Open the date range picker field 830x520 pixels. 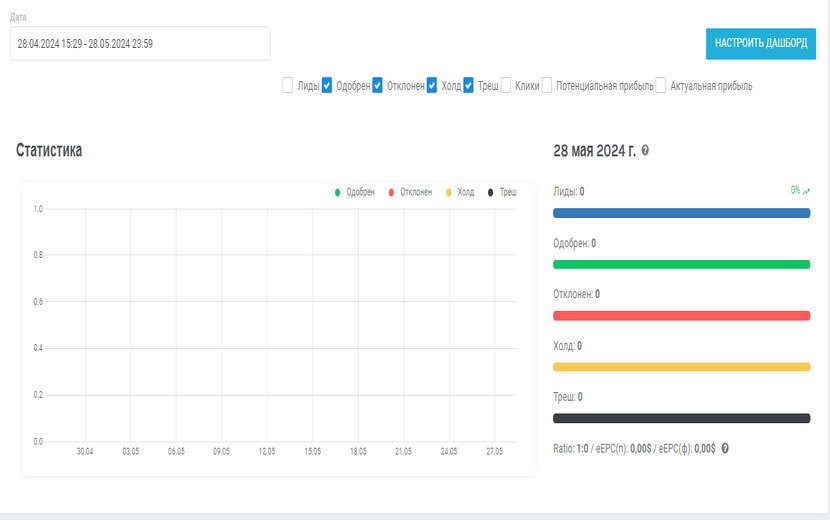coord(140,44)
